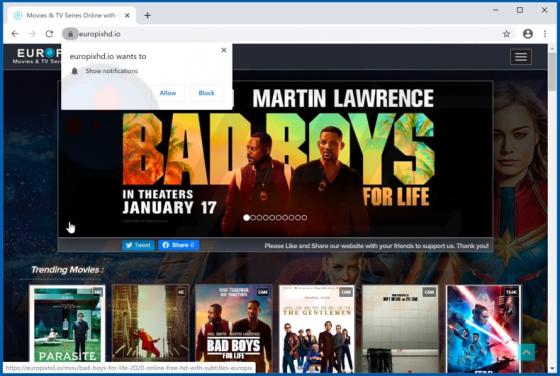
Task: Click the Show notifications text
Action: (x=111, y=71)
